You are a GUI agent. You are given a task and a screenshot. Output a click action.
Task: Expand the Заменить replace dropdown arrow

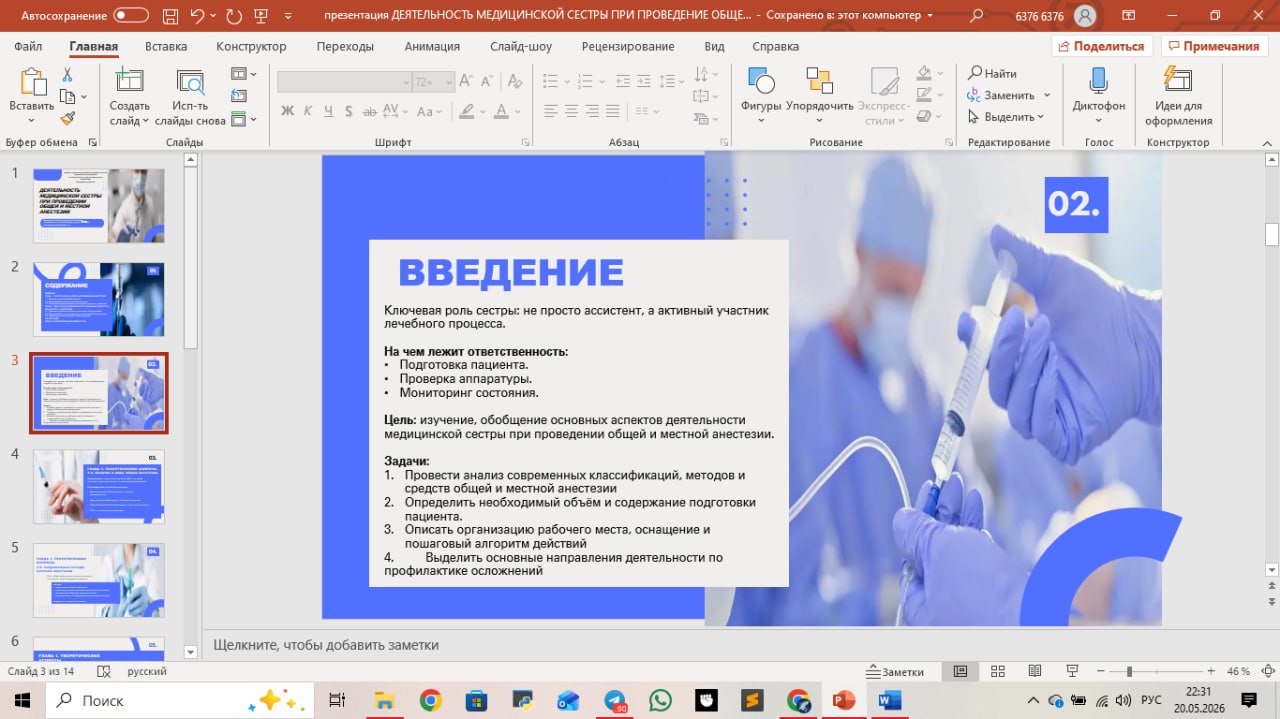pyautogui.click(x=1047, y=95)
